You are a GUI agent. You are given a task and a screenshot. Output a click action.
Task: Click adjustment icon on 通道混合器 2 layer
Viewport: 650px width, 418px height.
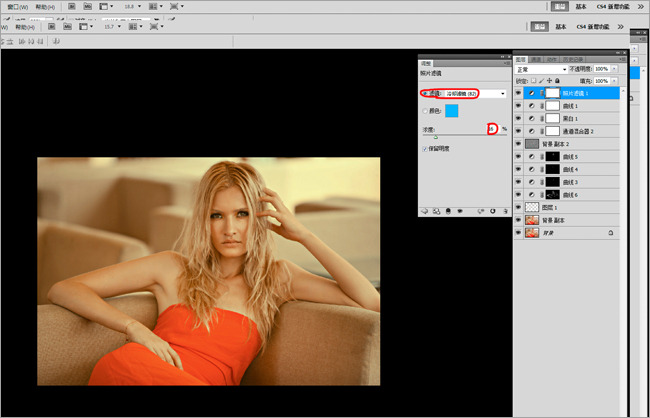point(532,131)
